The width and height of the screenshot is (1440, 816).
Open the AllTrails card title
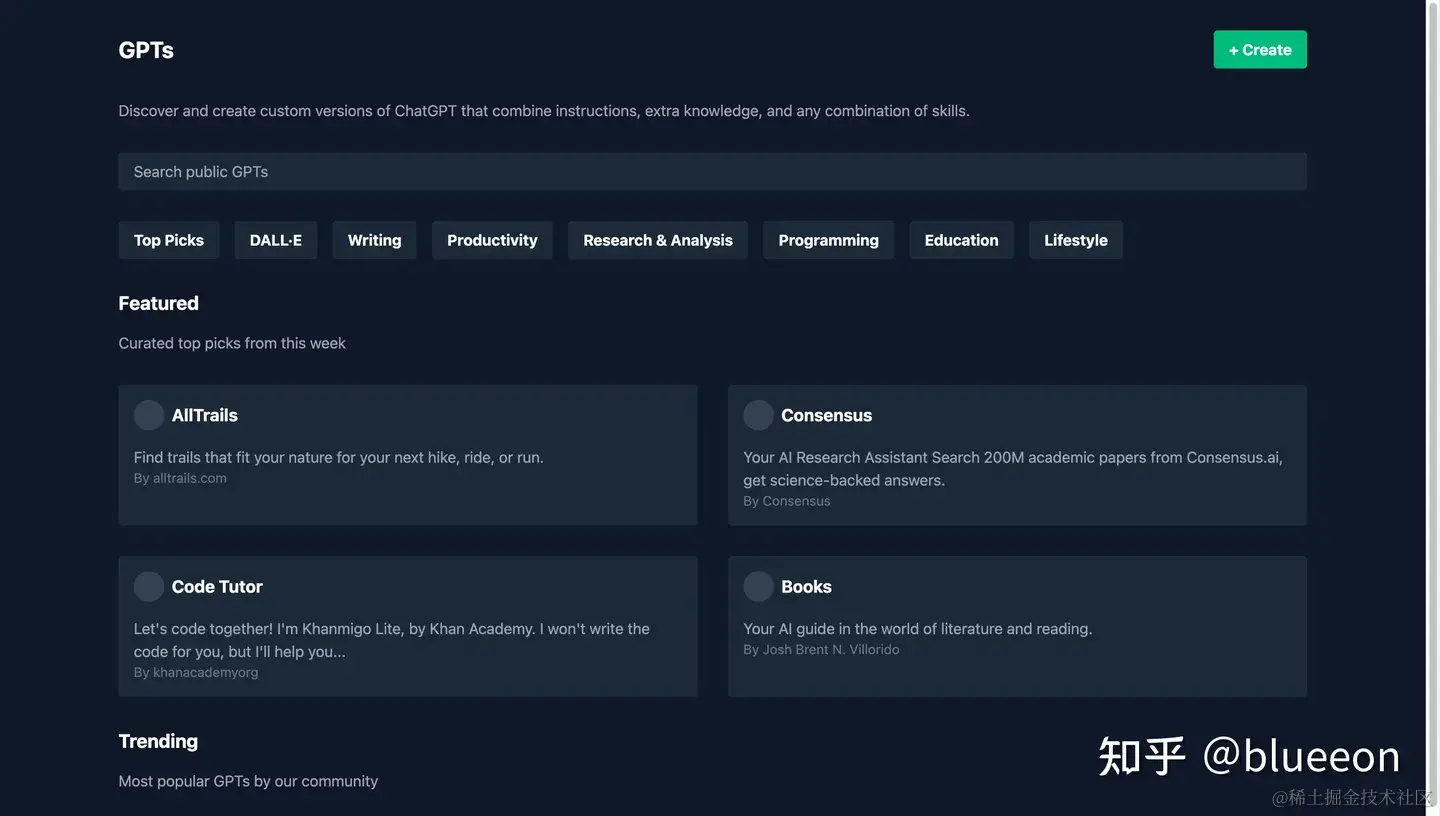click(x=205, y=415)
